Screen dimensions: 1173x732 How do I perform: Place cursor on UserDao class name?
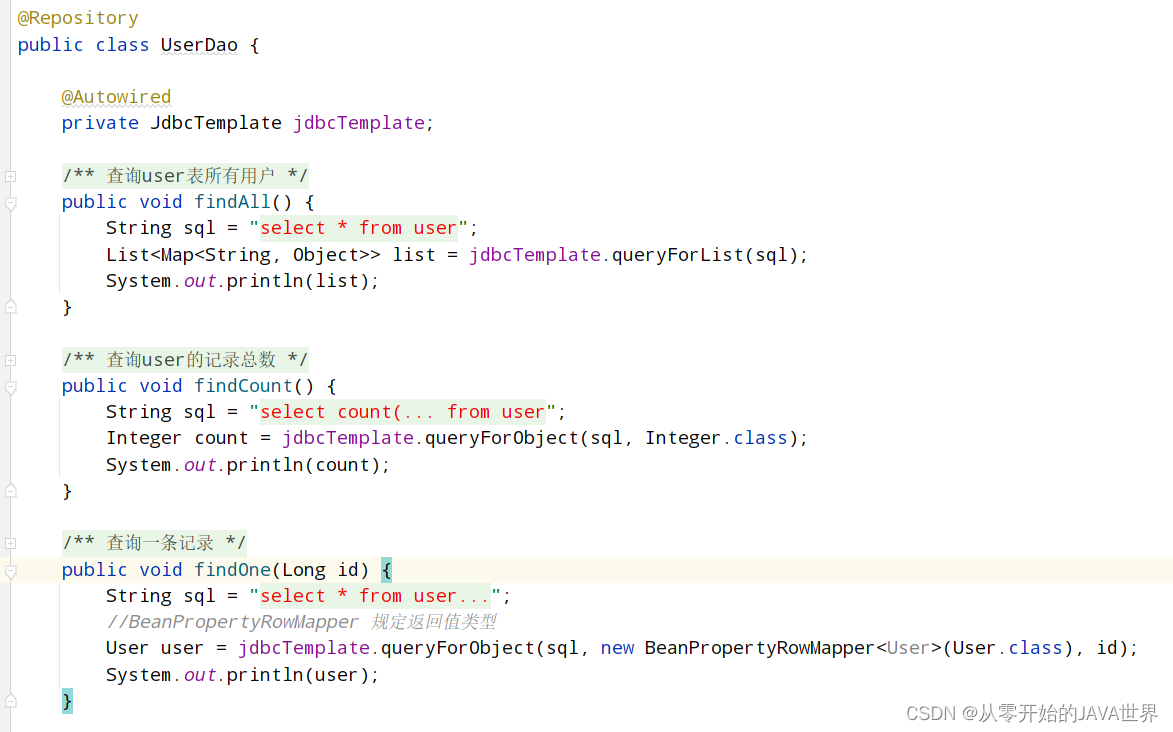point(199,45)
